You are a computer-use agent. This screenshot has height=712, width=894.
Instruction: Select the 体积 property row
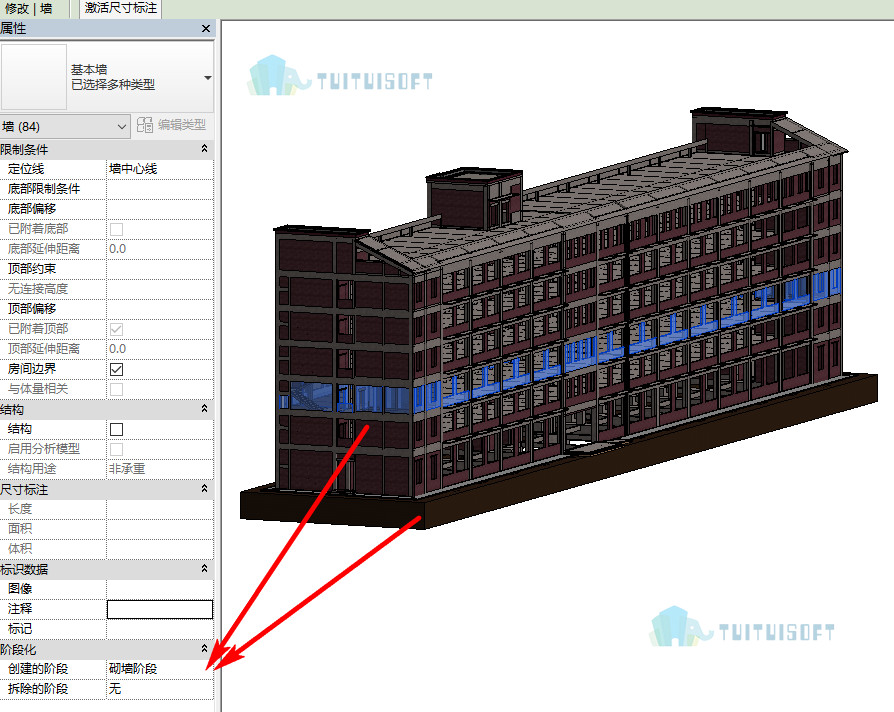coord(107,548)
